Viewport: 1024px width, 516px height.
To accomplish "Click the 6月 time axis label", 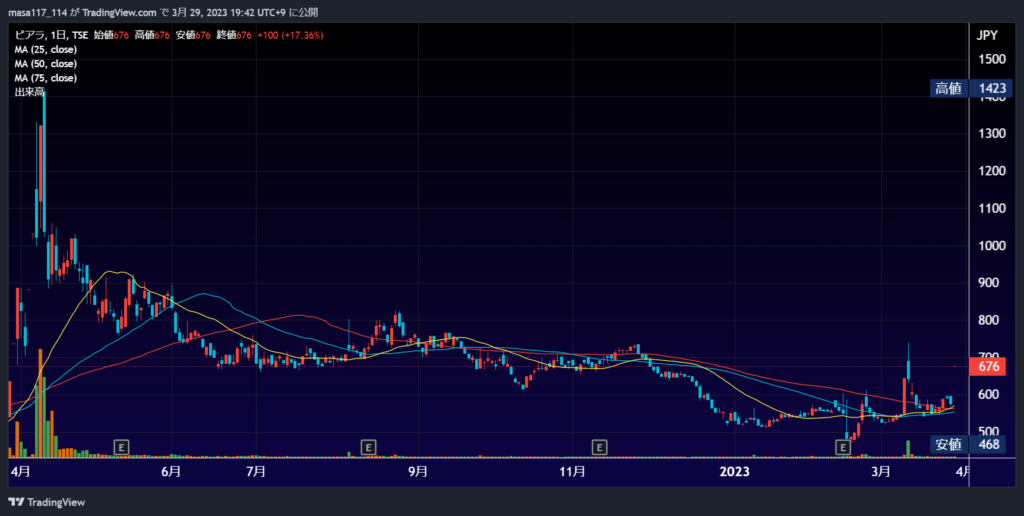I will tap(170, 472).
